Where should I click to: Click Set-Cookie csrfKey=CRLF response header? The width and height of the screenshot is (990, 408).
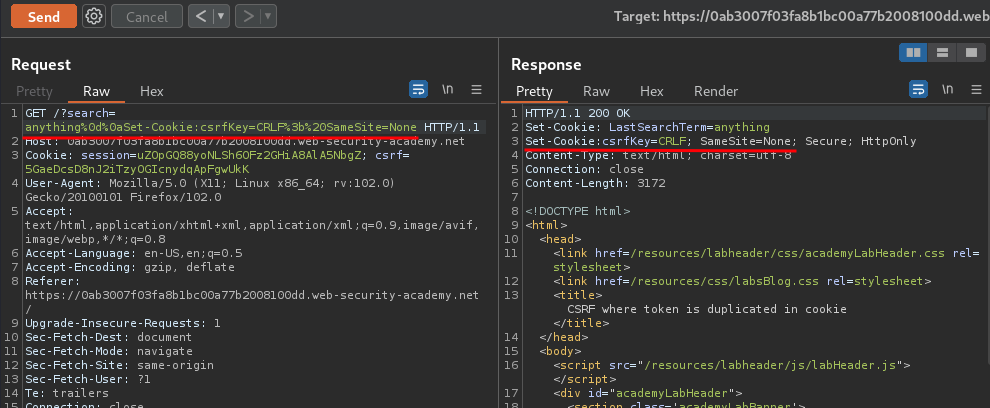[x=720, y=141]
